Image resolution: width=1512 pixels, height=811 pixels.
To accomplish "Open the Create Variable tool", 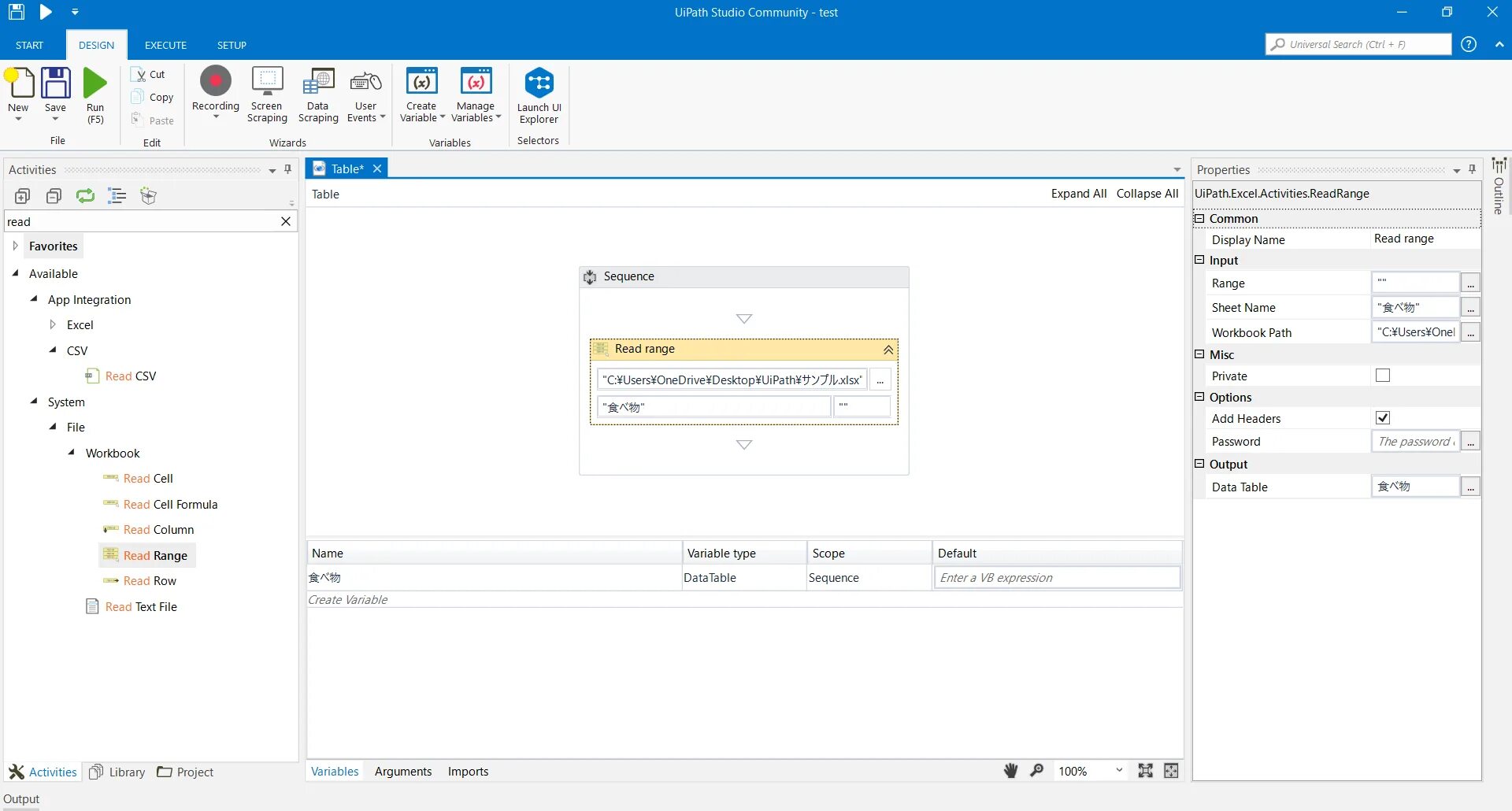I will coord(421,91).
